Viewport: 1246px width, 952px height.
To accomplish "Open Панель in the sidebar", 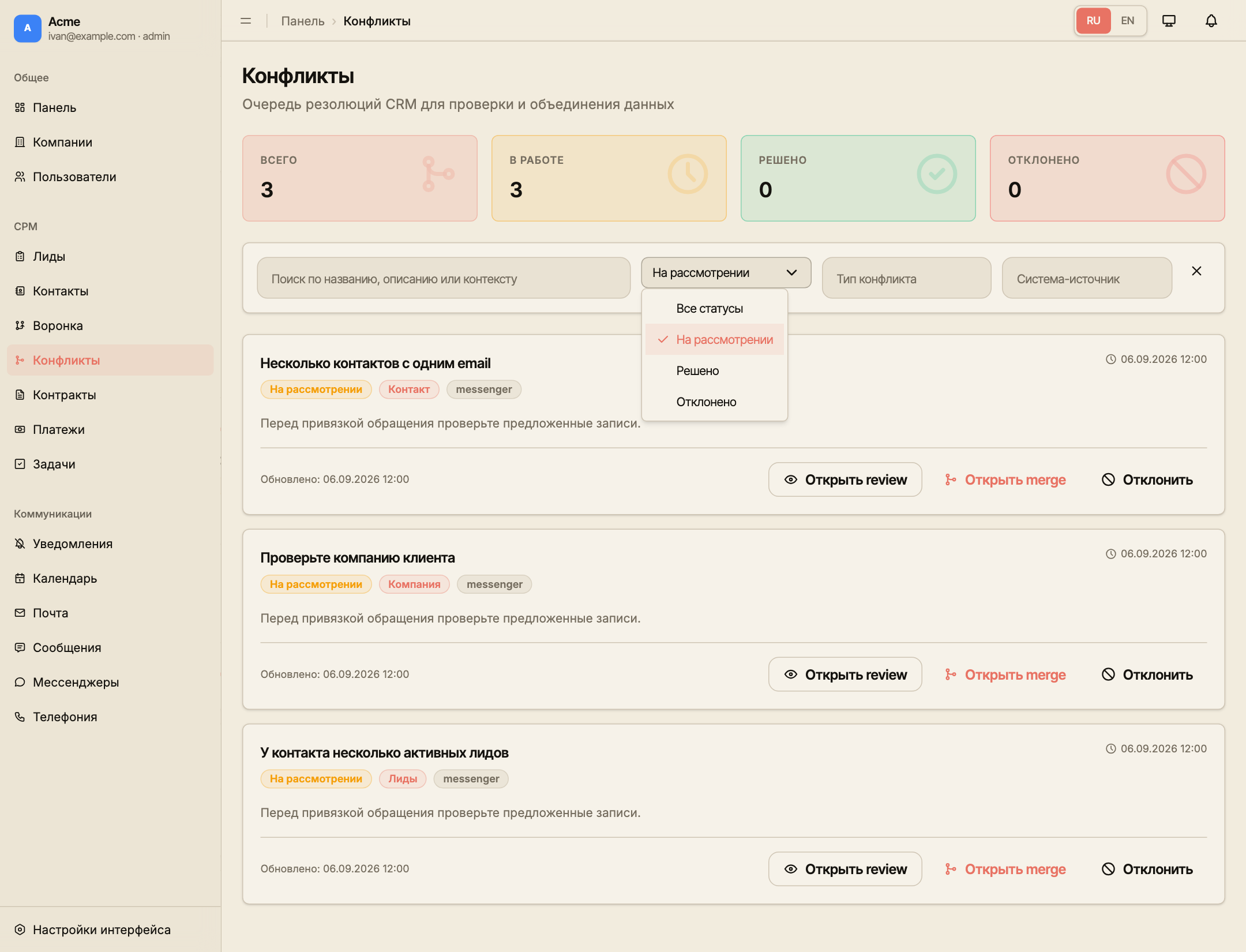I will 110,107.
